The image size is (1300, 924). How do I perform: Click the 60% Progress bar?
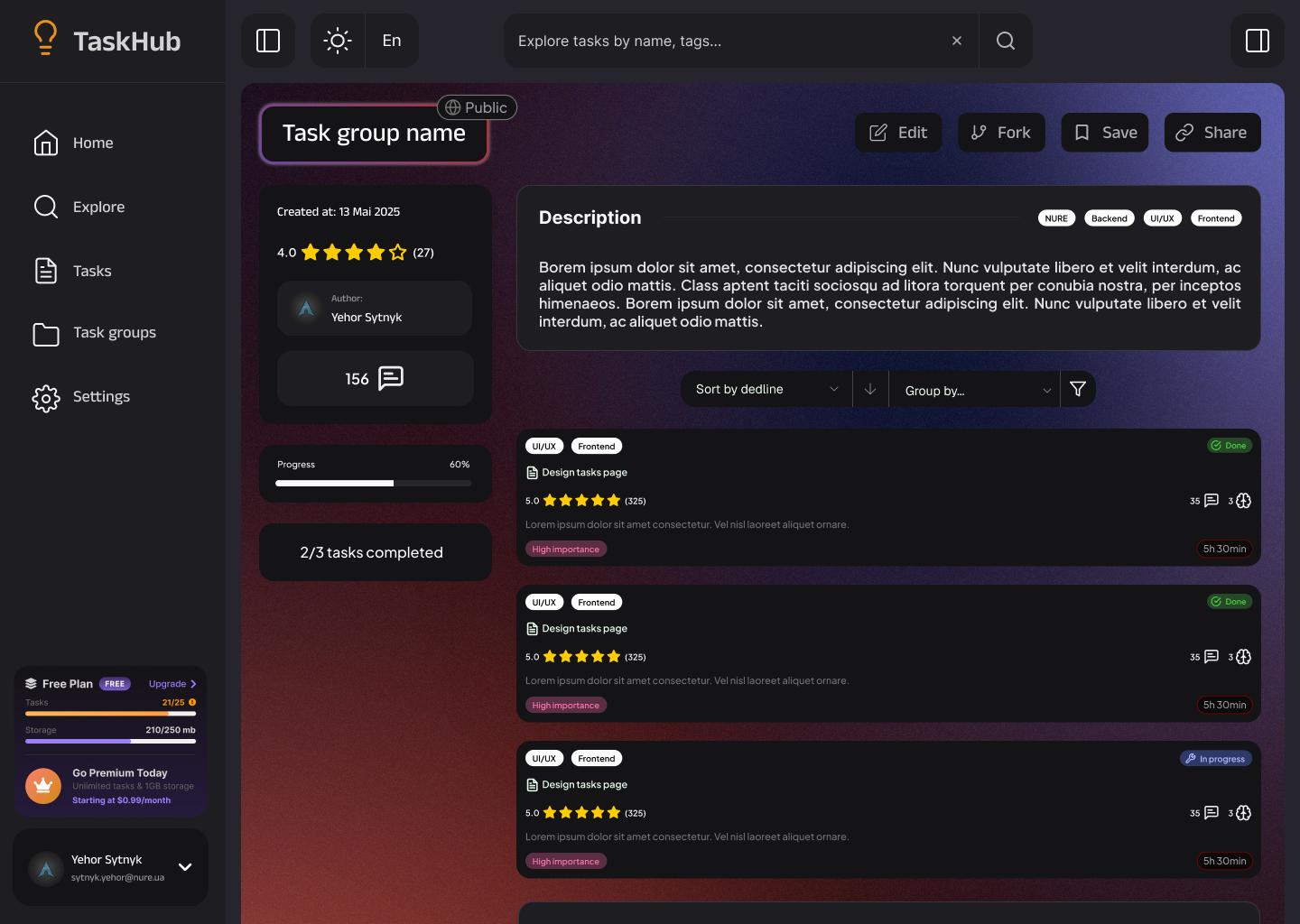(373, 484)
